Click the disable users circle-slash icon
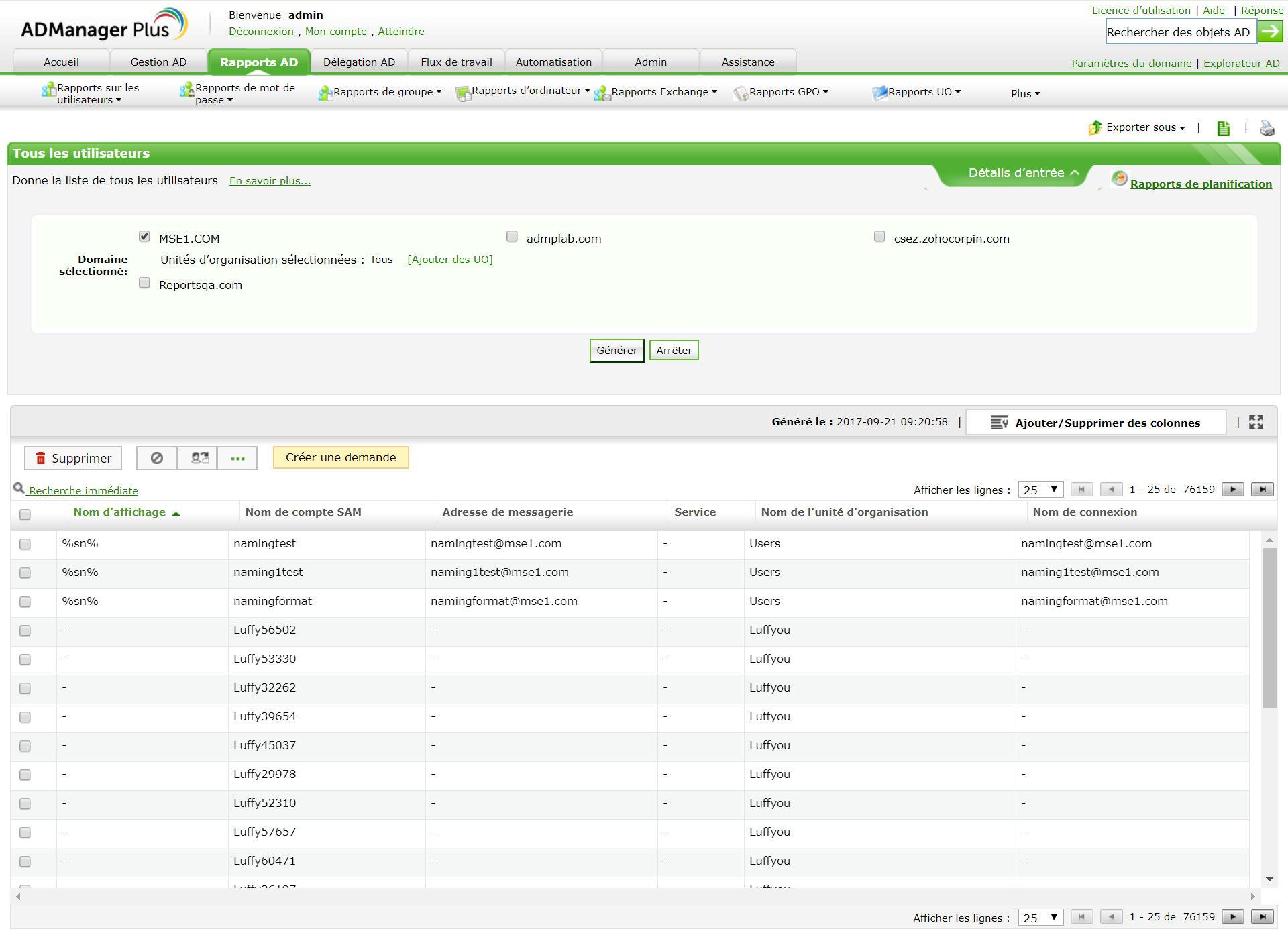The height and width of the screenshot is (939, 1288). (x=157, y=458)
